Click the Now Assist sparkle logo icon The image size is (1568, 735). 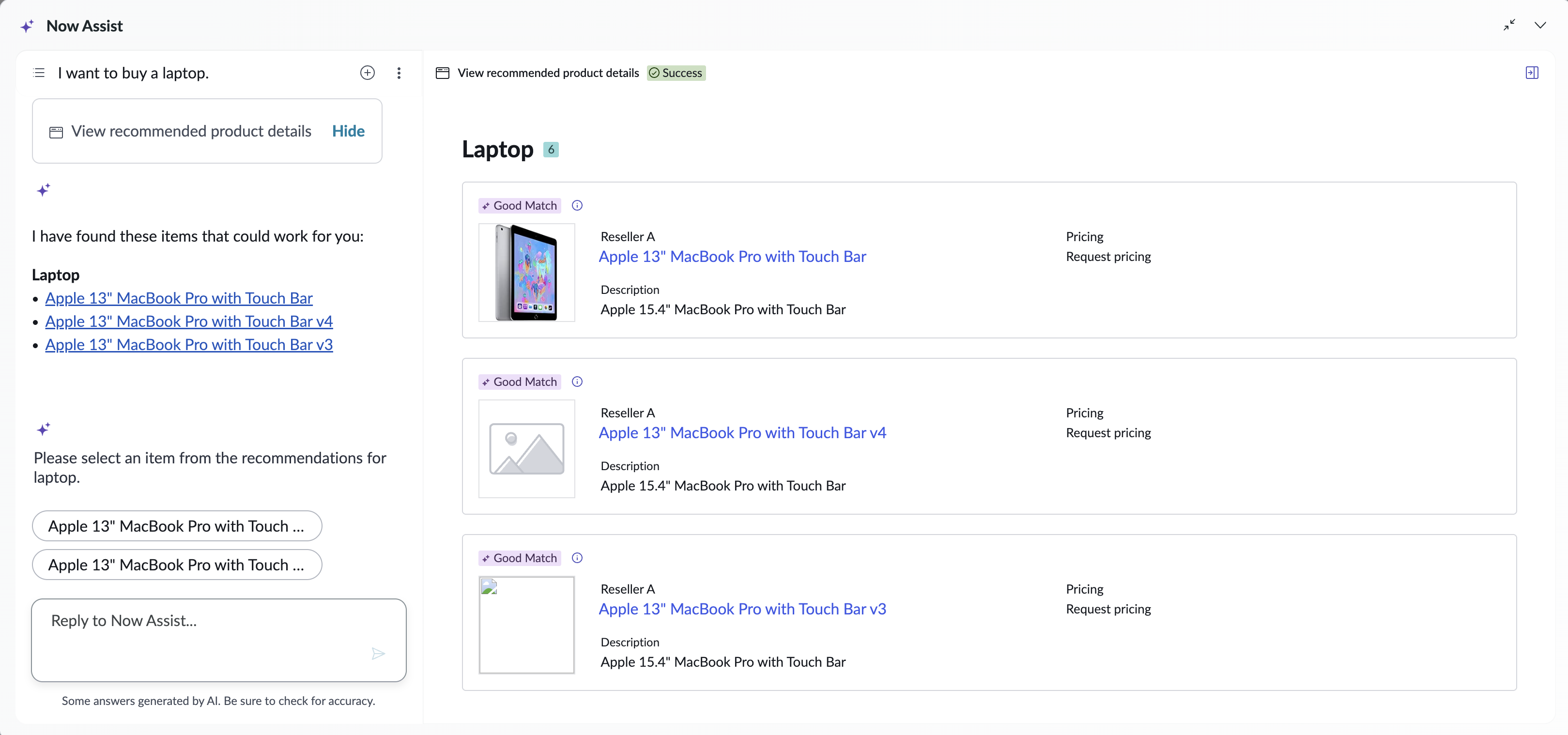[x=27, y=26]
